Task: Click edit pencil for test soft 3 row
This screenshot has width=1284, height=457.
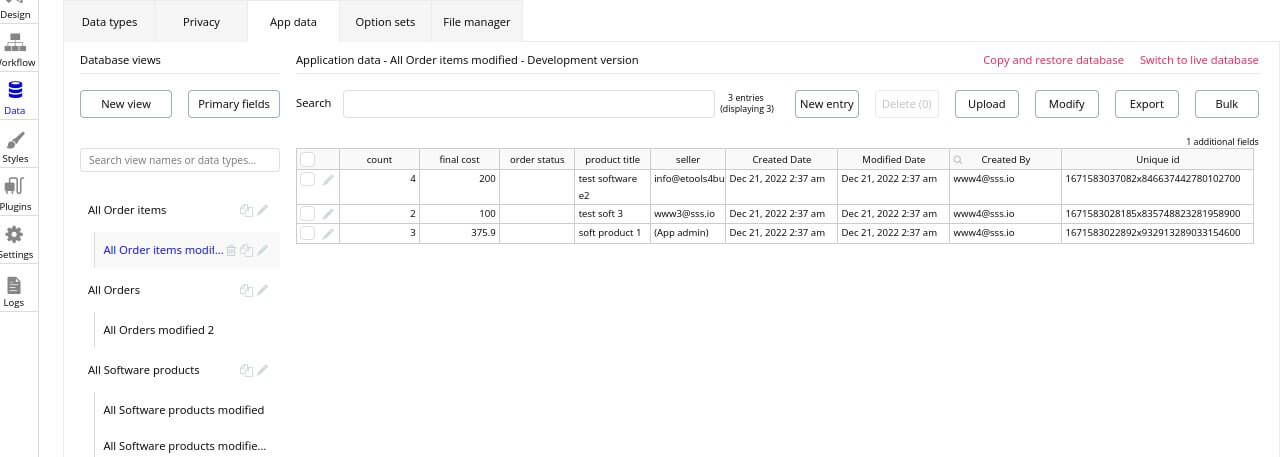Action: pos(328,214)
